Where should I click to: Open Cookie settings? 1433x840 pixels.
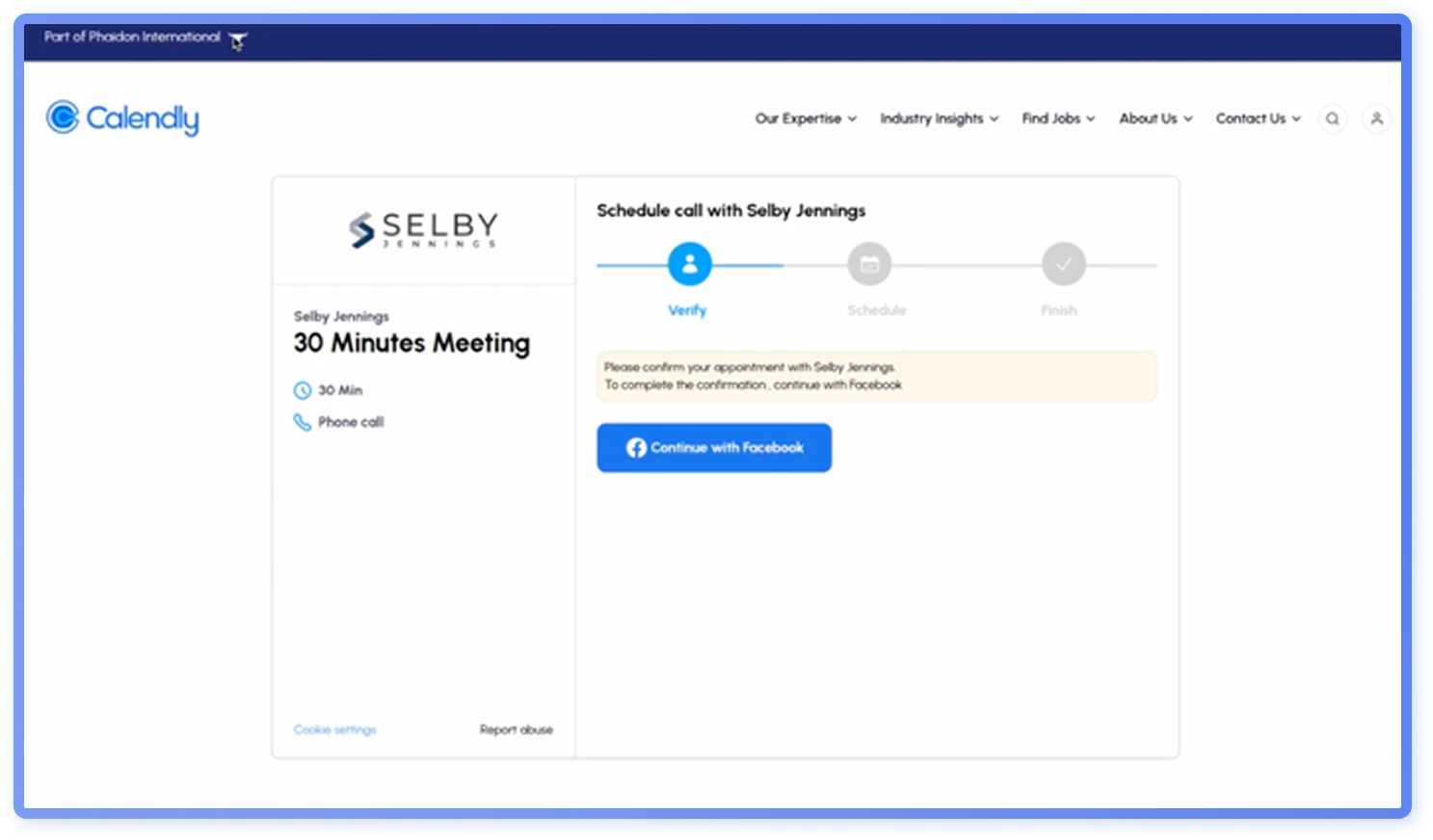pyautogui.click(x=333, y=729)
